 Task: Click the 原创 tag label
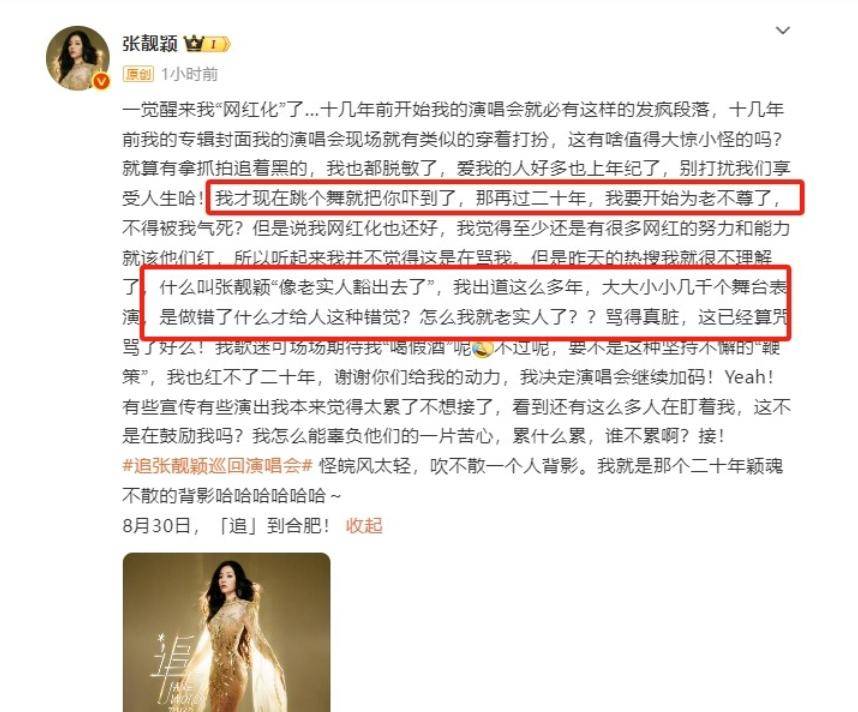click(138, 74)
